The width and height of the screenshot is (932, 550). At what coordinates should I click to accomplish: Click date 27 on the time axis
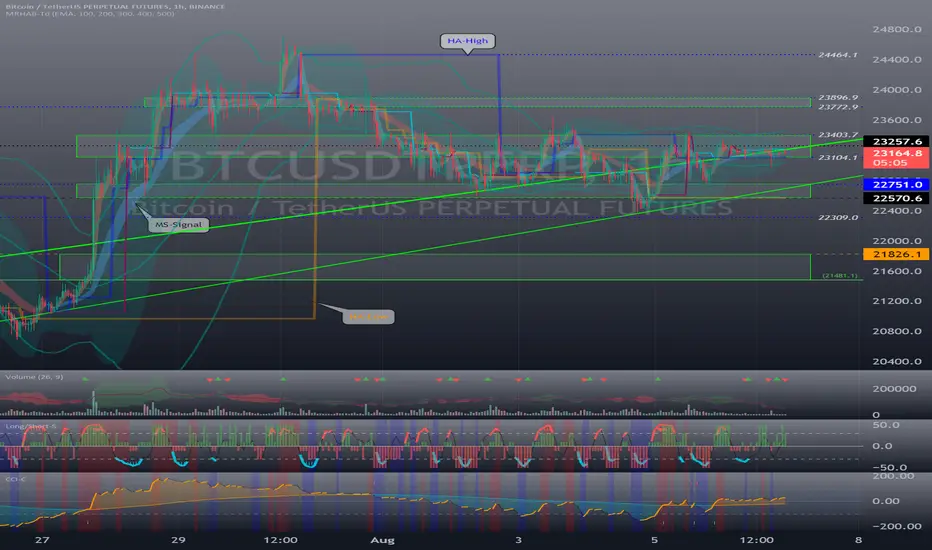point(42,540)
